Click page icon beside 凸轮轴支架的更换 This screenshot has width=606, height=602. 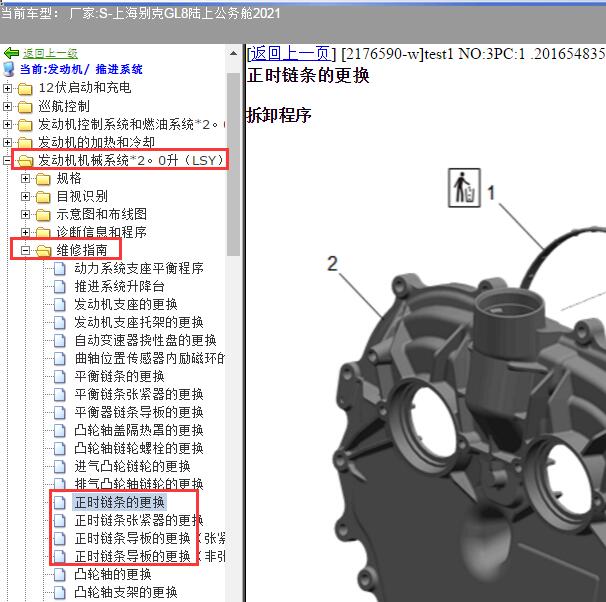60,593
